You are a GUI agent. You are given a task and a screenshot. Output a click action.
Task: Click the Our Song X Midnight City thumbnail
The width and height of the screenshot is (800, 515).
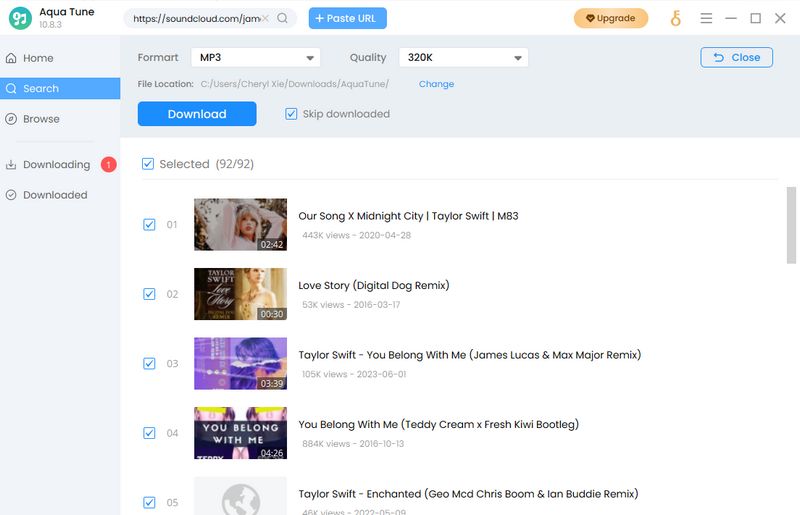pyautogui.click(x=240, y=225)
